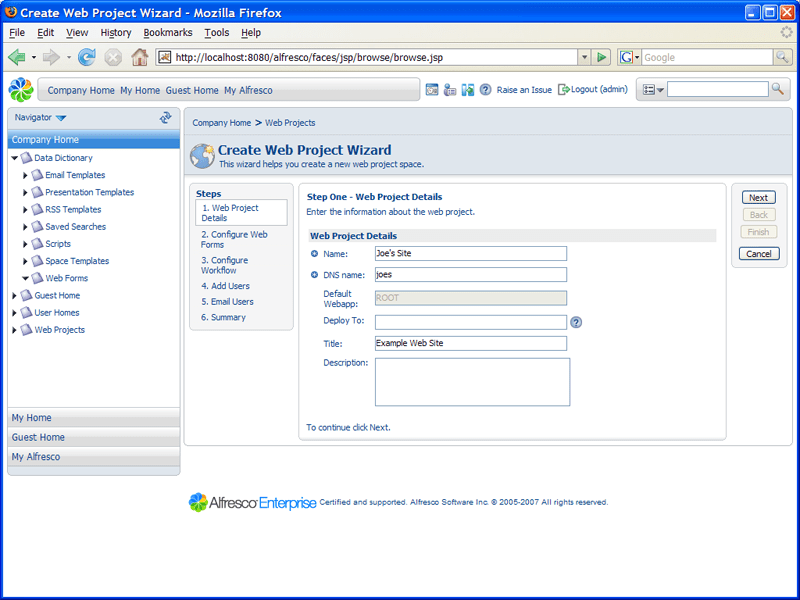800x600 pixels.
Task: Click inside the Title input field
Action: [x=470, y=341]
